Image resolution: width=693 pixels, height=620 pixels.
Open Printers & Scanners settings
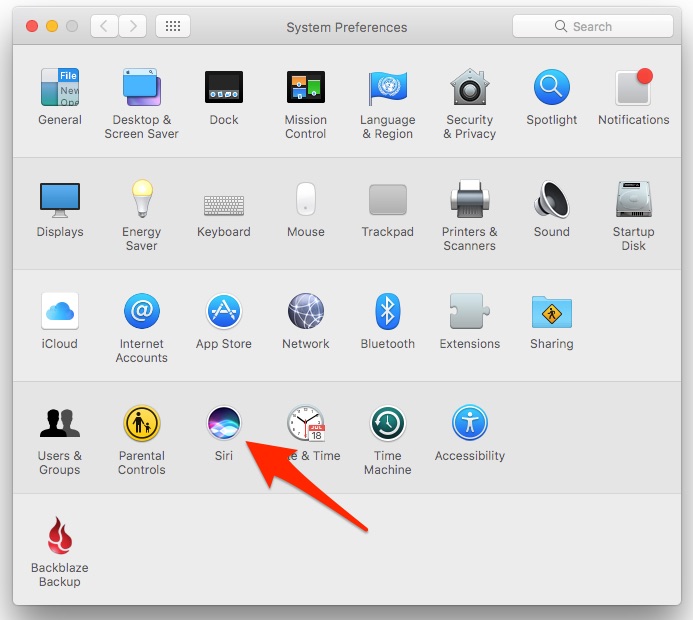coord(469,200)
